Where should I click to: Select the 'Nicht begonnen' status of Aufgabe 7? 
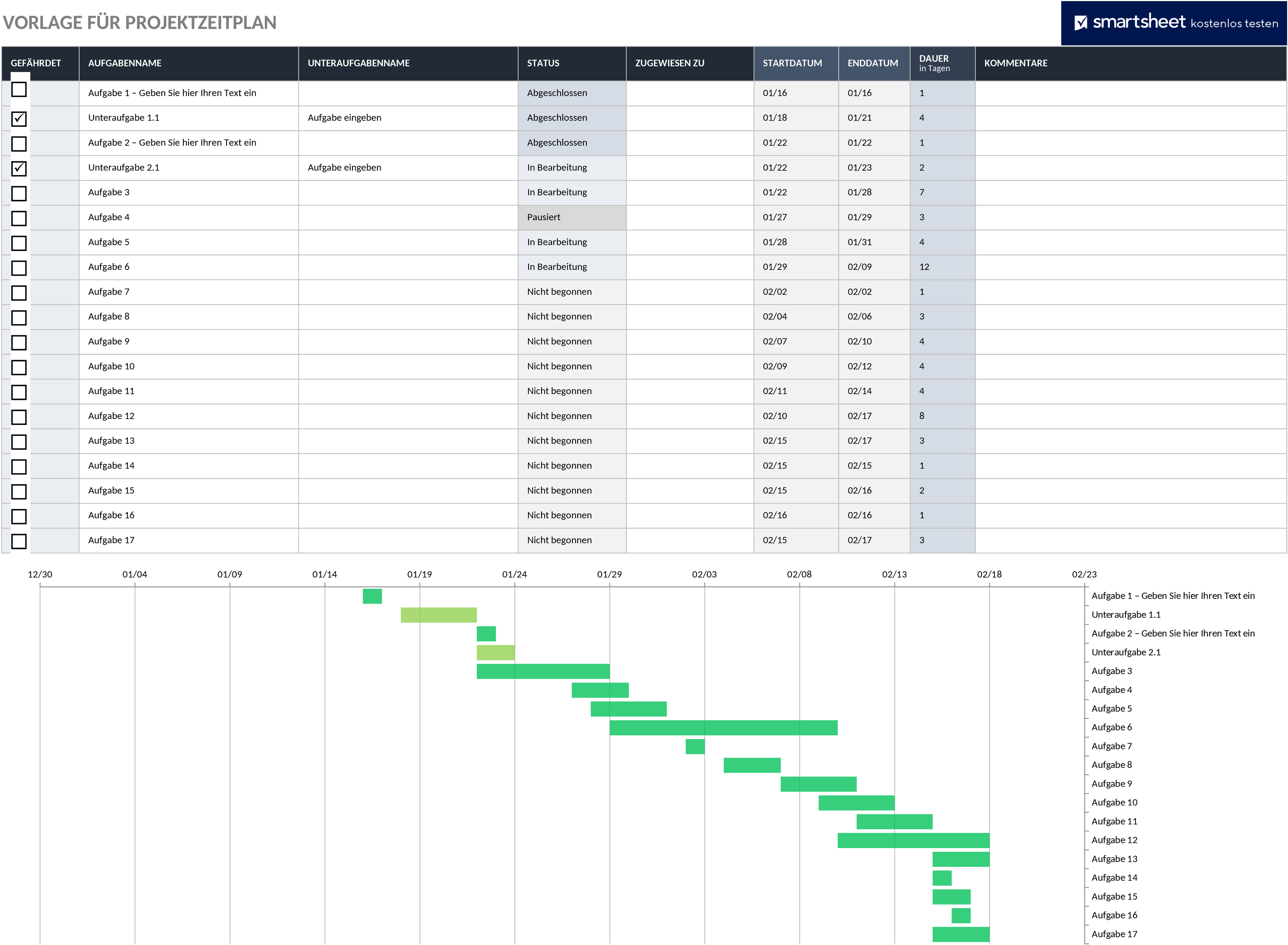[572, 292]
